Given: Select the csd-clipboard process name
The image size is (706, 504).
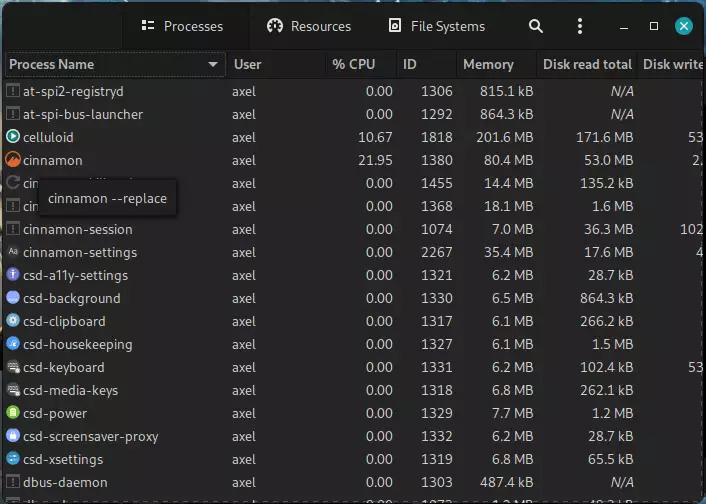Looking at the screenshot, I should (64, 321).
